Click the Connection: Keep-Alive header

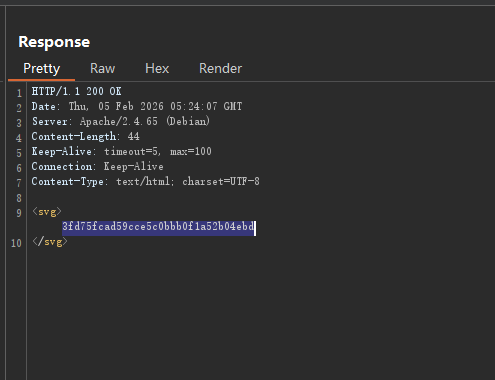click(x=97, y=166)
